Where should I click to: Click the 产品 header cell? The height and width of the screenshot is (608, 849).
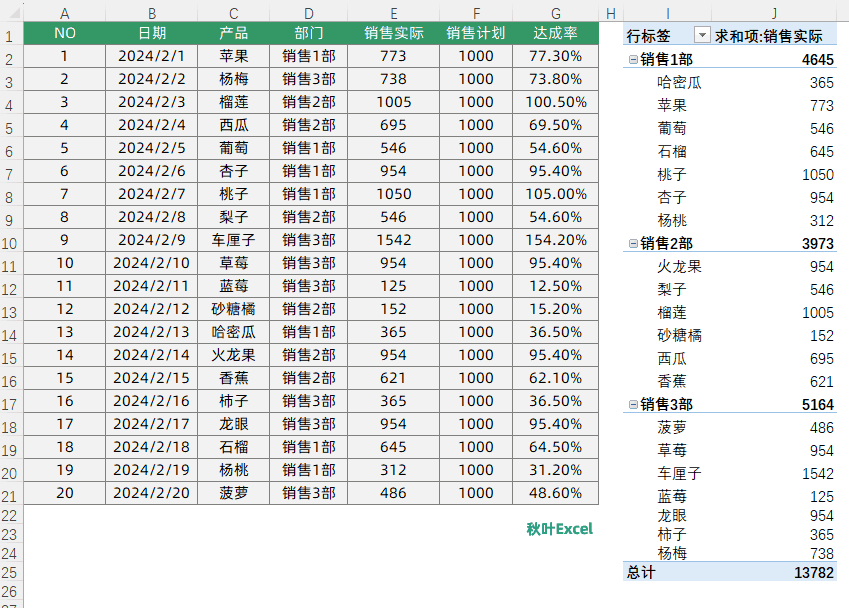(x=233, y=33)
